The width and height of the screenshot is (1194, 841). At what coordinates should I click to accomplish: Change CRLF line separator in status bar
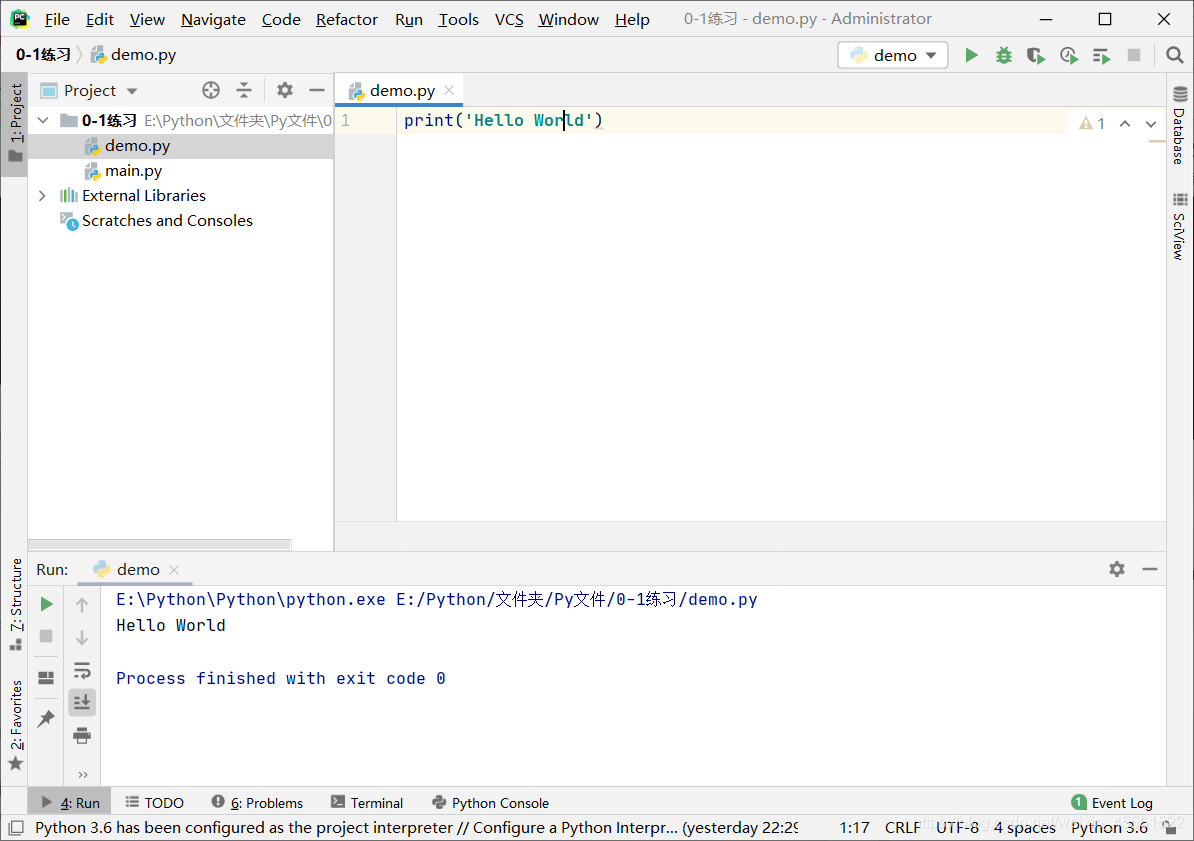point(903,827)
